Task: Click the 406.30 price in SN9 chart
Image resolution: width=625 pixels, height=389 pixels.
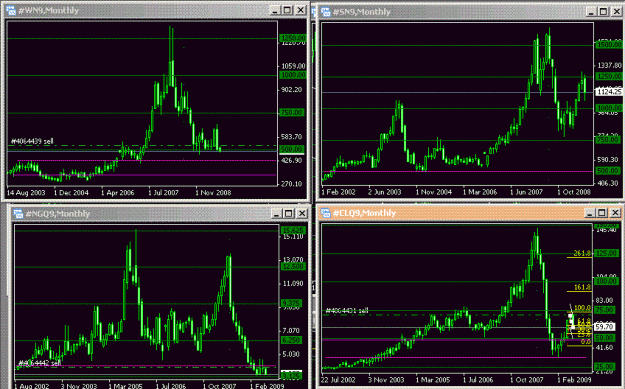Action: [x=607, y=183]
